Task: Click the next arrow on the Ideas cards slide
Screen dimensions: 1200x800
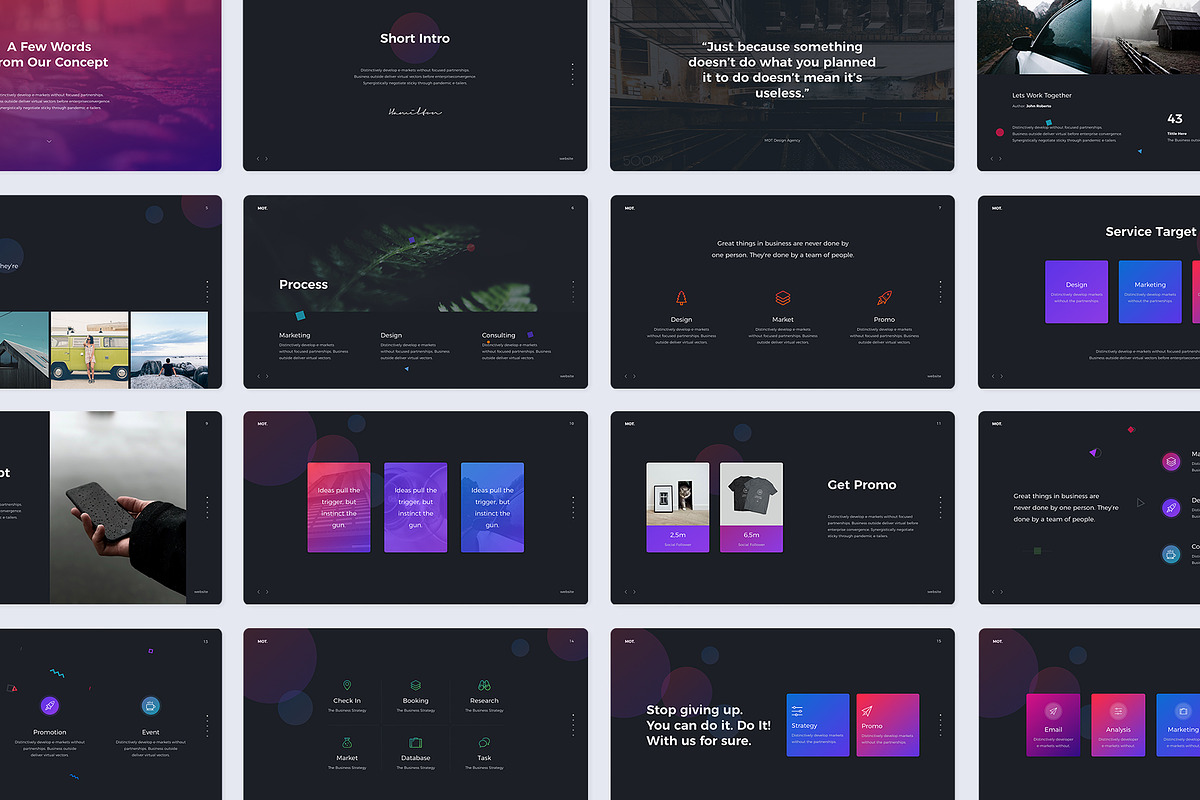Action: pos(266,592)
